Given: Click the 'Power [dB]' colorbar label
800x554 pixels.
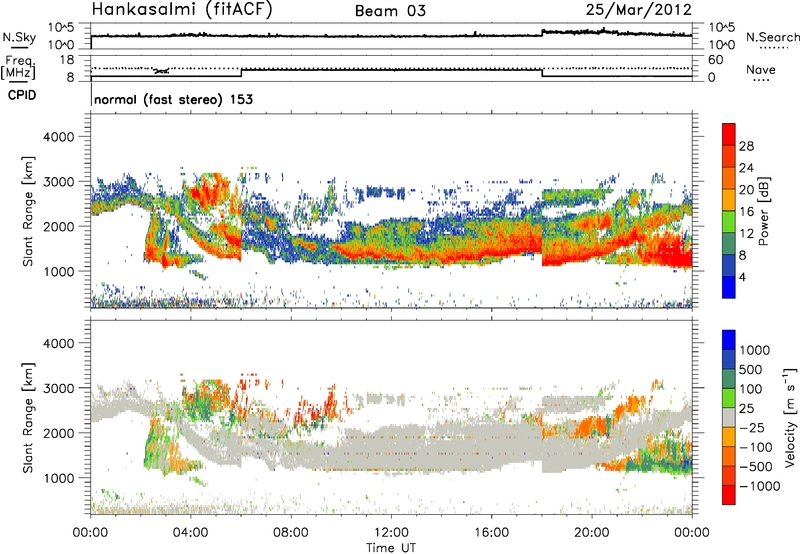Looking at the screenshot, I should (763, 211).
